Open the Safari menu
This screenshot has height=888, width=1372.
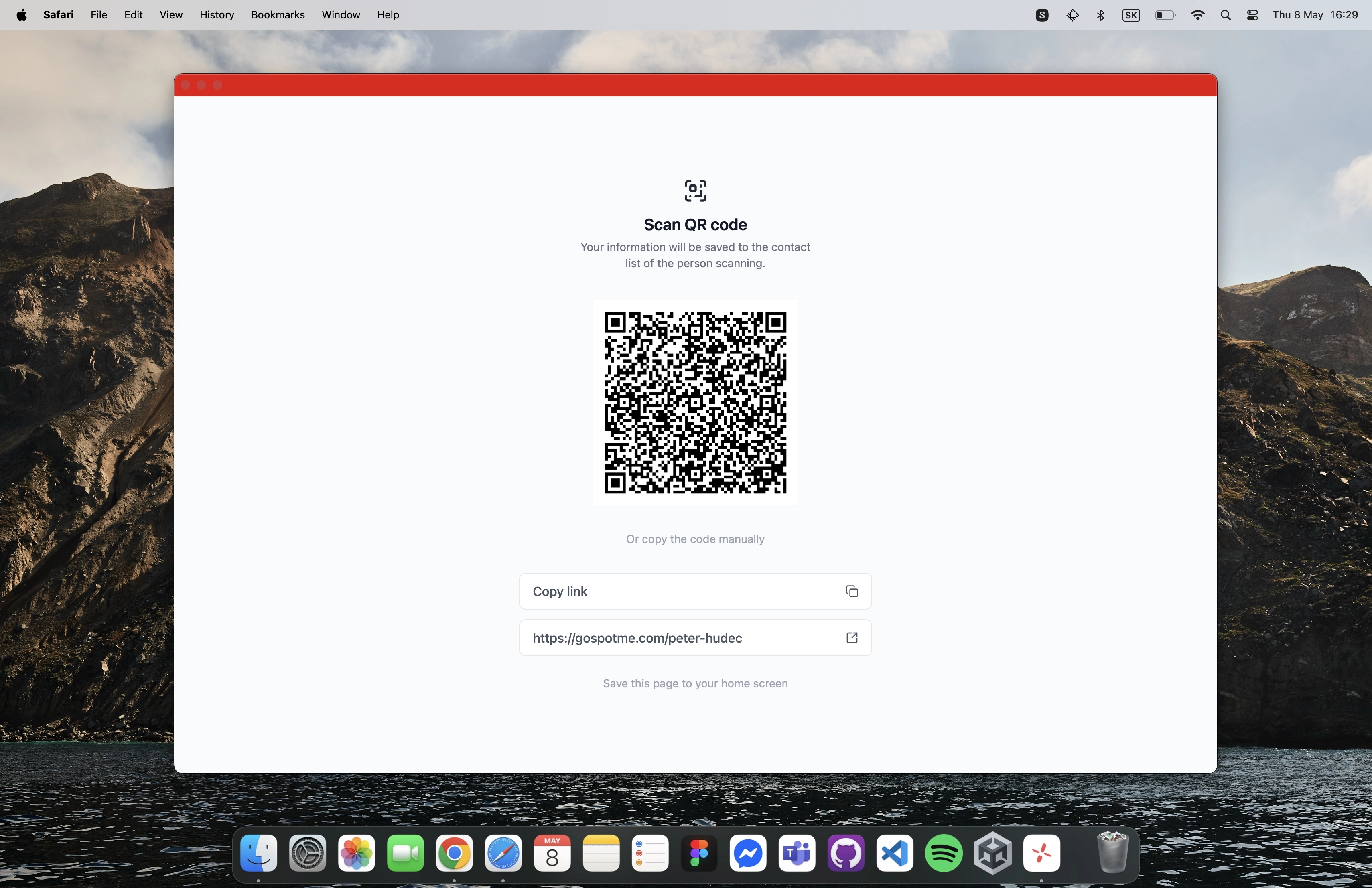(x=58, y=15)
